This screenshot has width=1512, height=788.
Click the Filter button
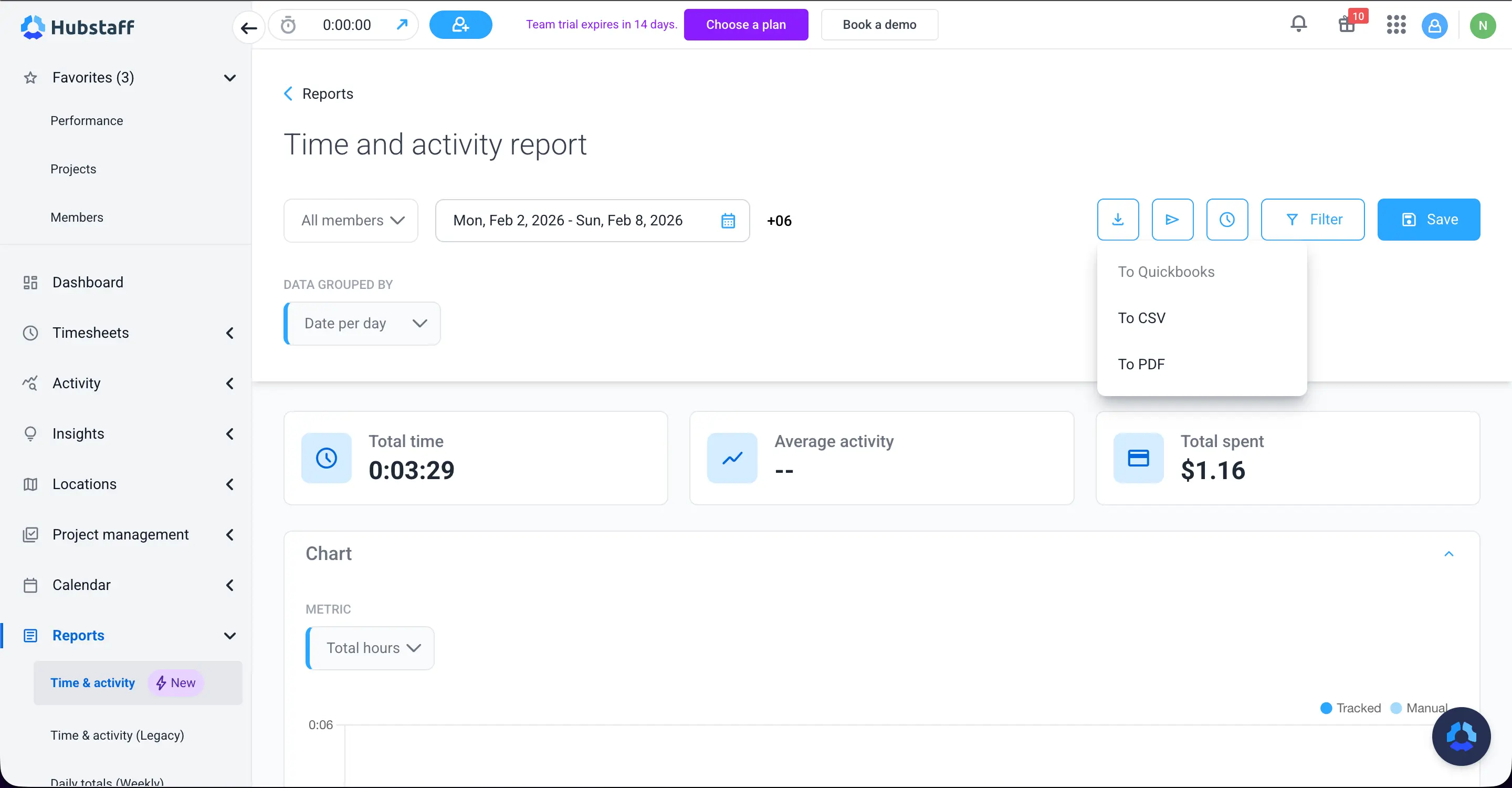1313,220
